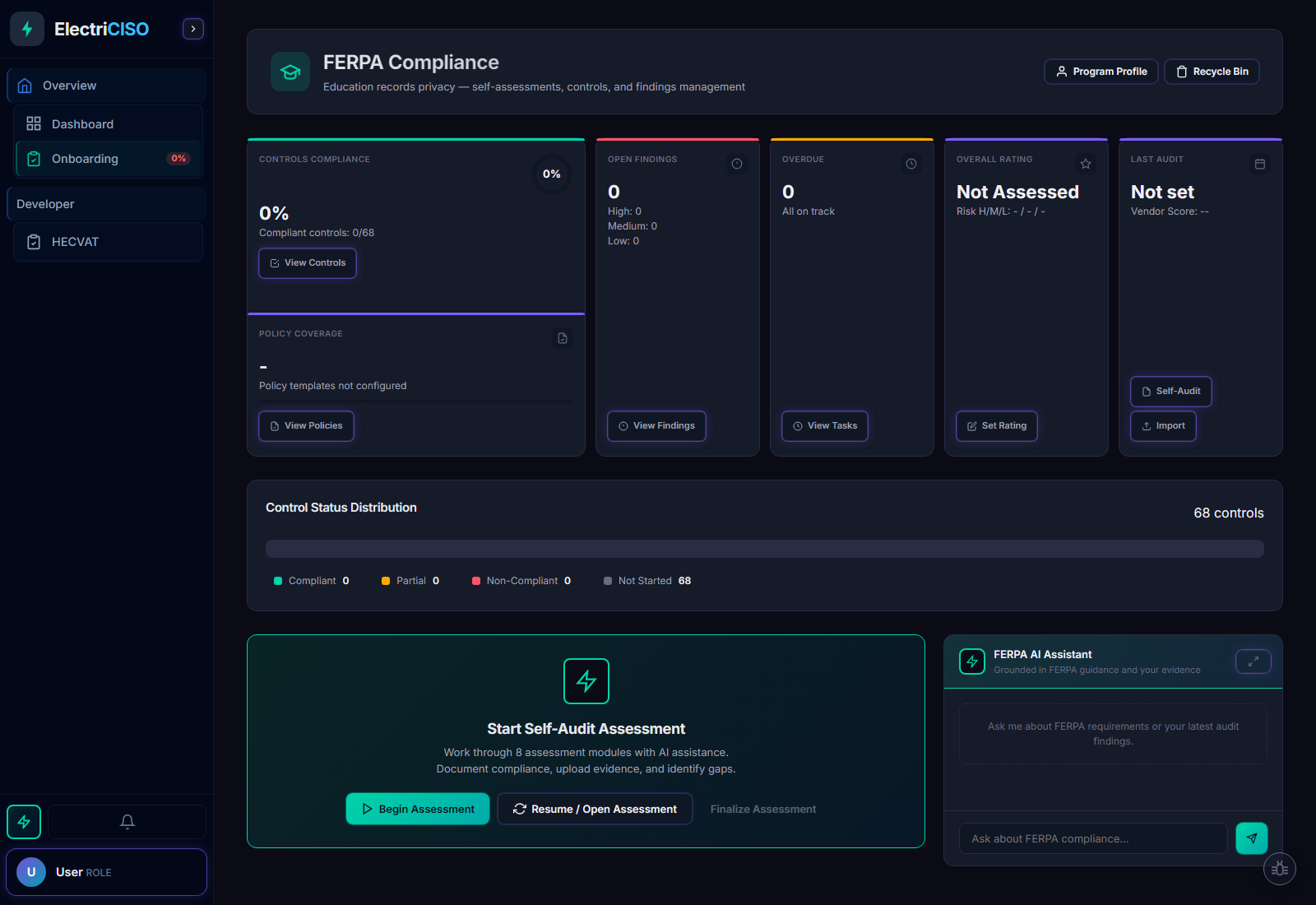Click the graduation cap icon beside FERPA Compliance
This screenshot has height=905, width=1316.
coord(290,72)
